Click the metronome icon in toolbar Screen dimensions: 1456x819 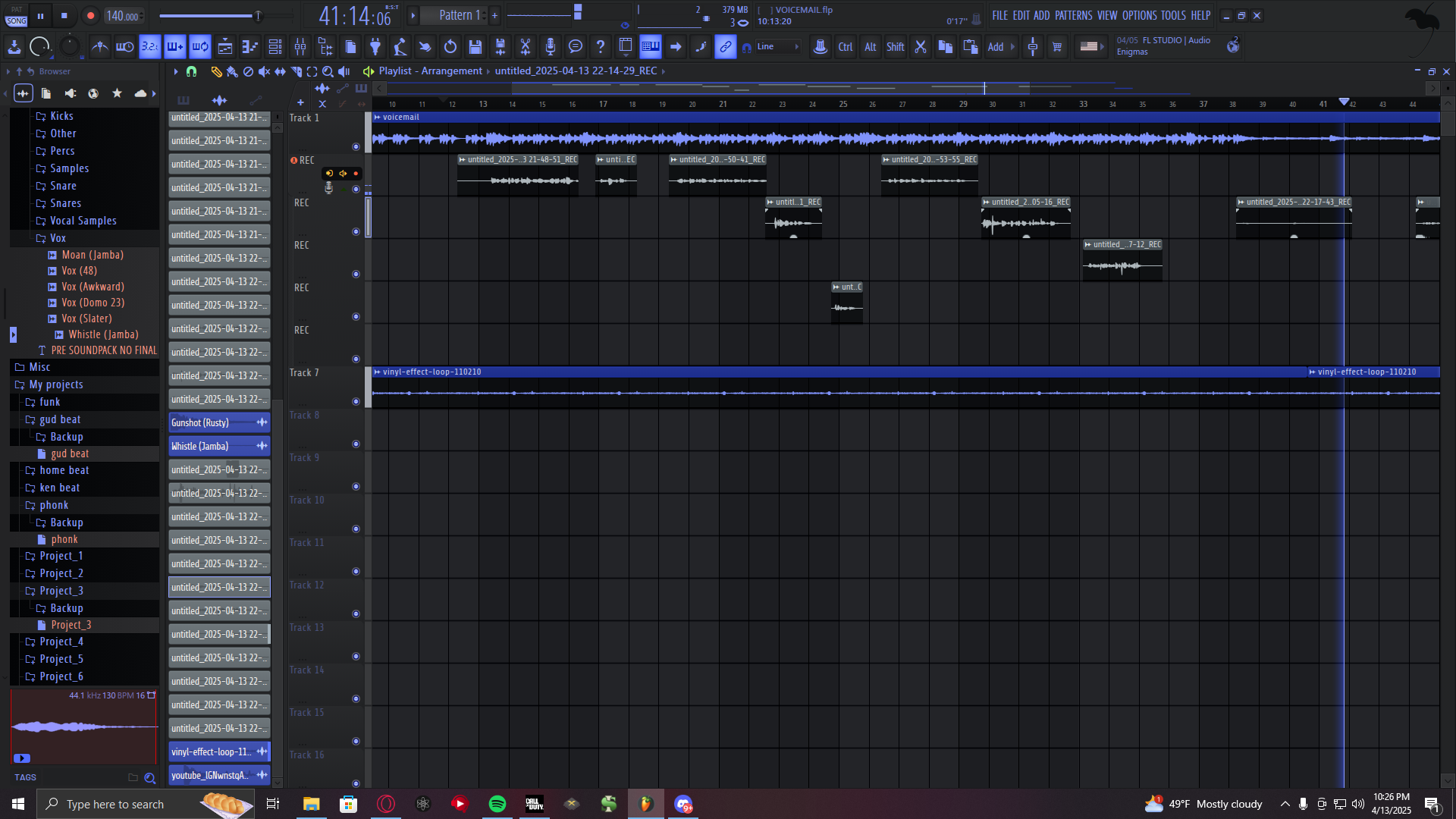(99, 47)
